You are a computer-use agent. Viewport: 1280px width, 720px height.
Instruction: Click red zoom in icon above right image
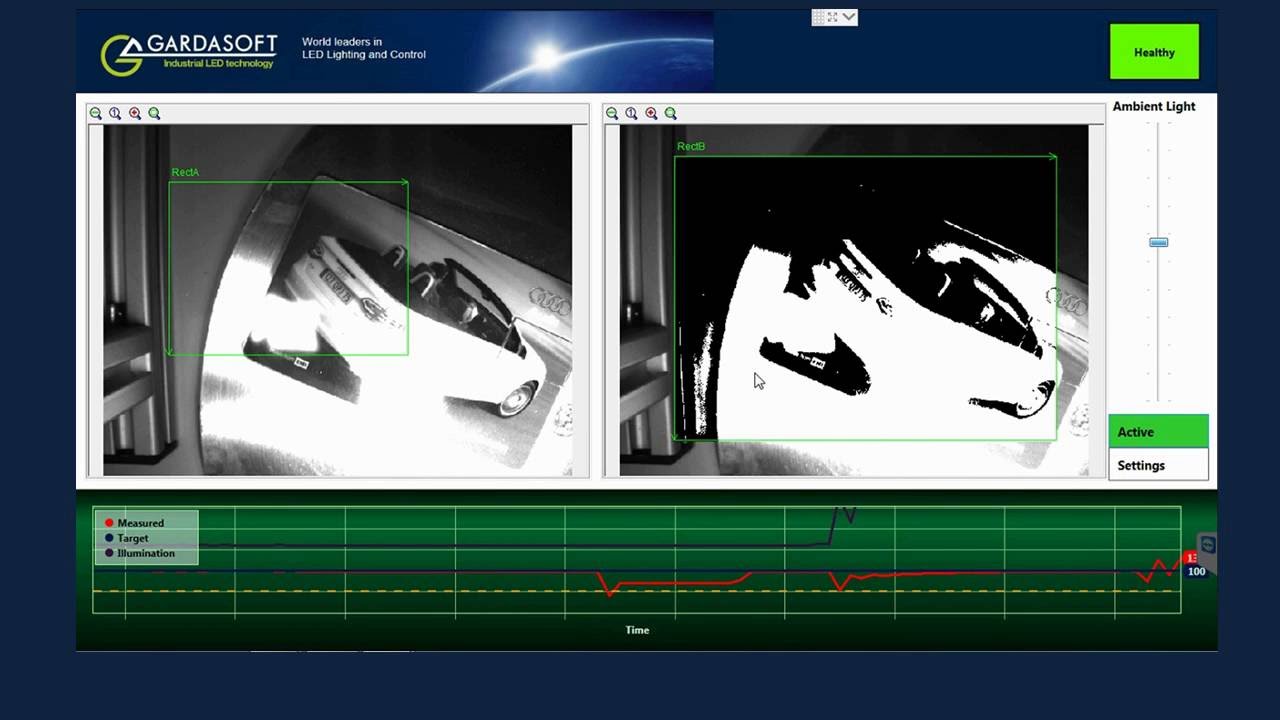coord(651,114)
